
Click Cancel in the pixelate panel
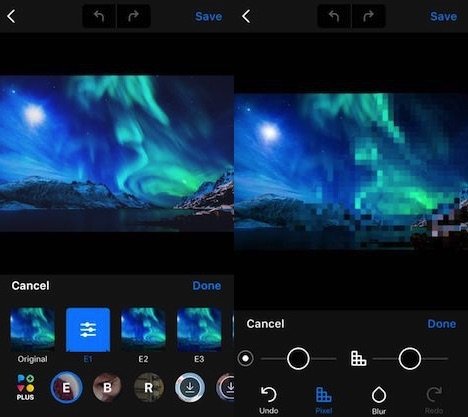[x=265, y=324]
